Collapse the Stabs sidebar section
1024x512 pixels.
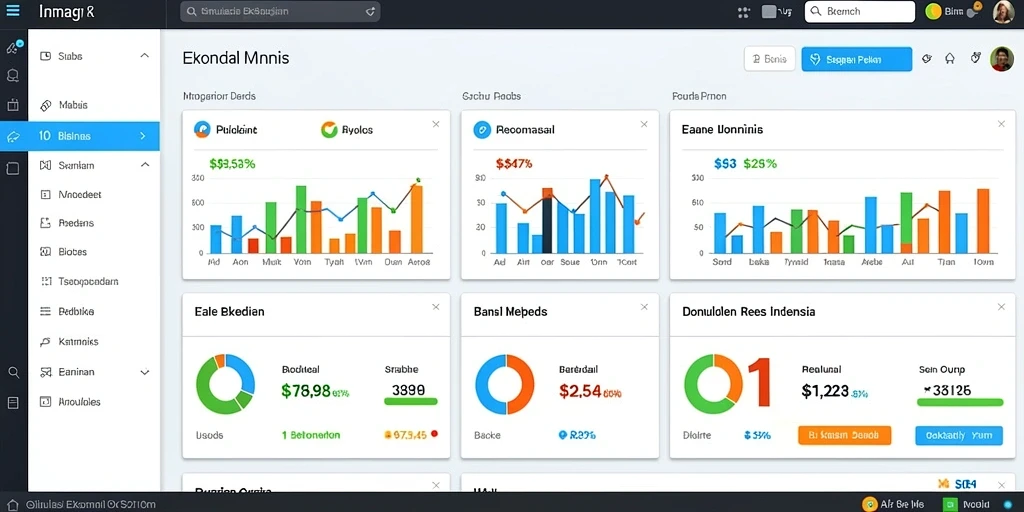pos(145,56)
